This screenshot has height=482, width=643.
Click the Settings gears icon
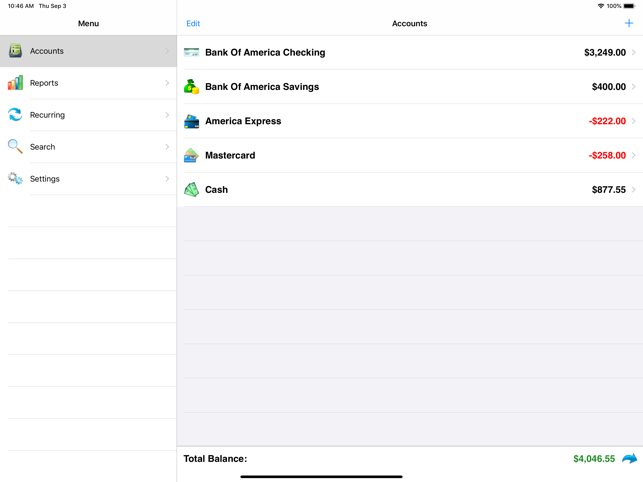point(15,178)
